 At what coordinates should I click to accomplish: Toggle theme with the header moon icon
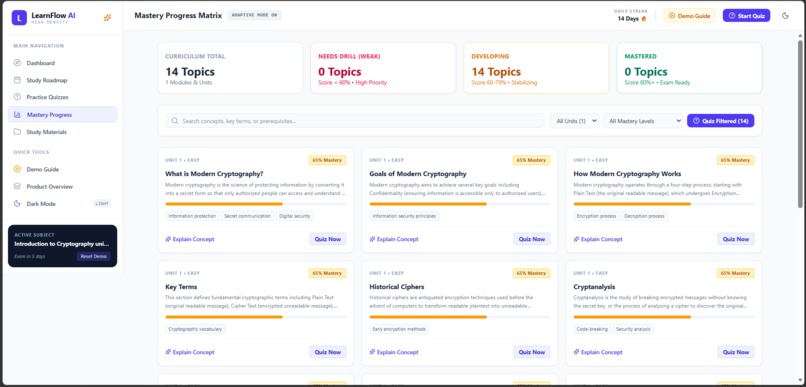coord(785,16)
